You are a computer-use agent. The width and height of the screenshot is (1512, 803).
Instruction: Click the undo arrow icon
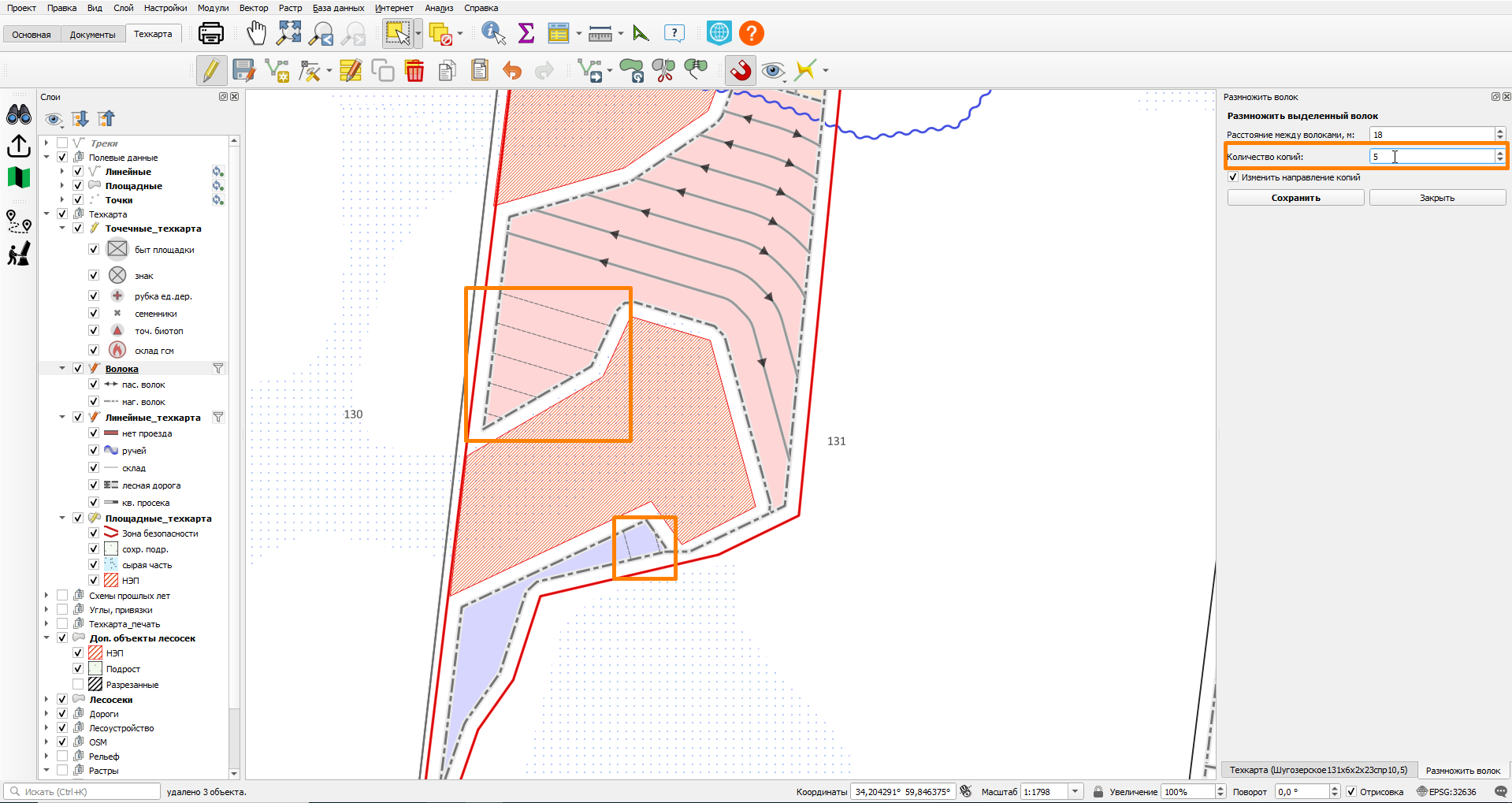pos(512,70)
